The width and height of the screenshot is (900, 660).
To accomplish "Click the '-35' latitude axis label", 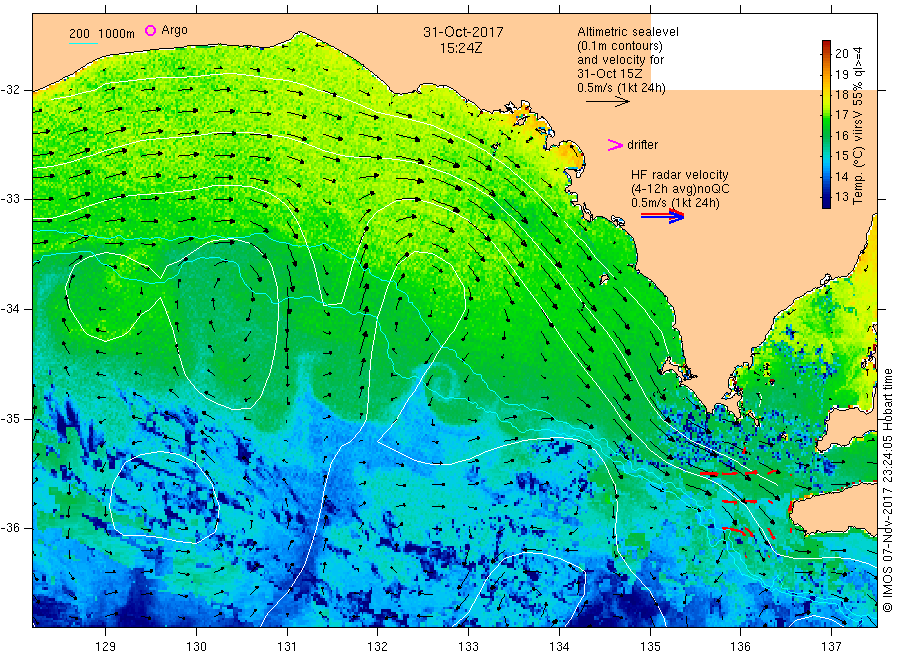I will coord(10,419).
